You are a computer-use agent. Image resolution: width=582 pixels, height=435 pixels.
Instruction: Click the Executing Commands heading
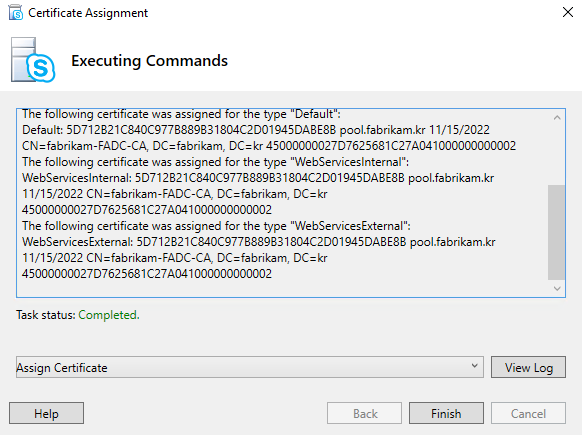pyautogui.click(x=149, y=60)
